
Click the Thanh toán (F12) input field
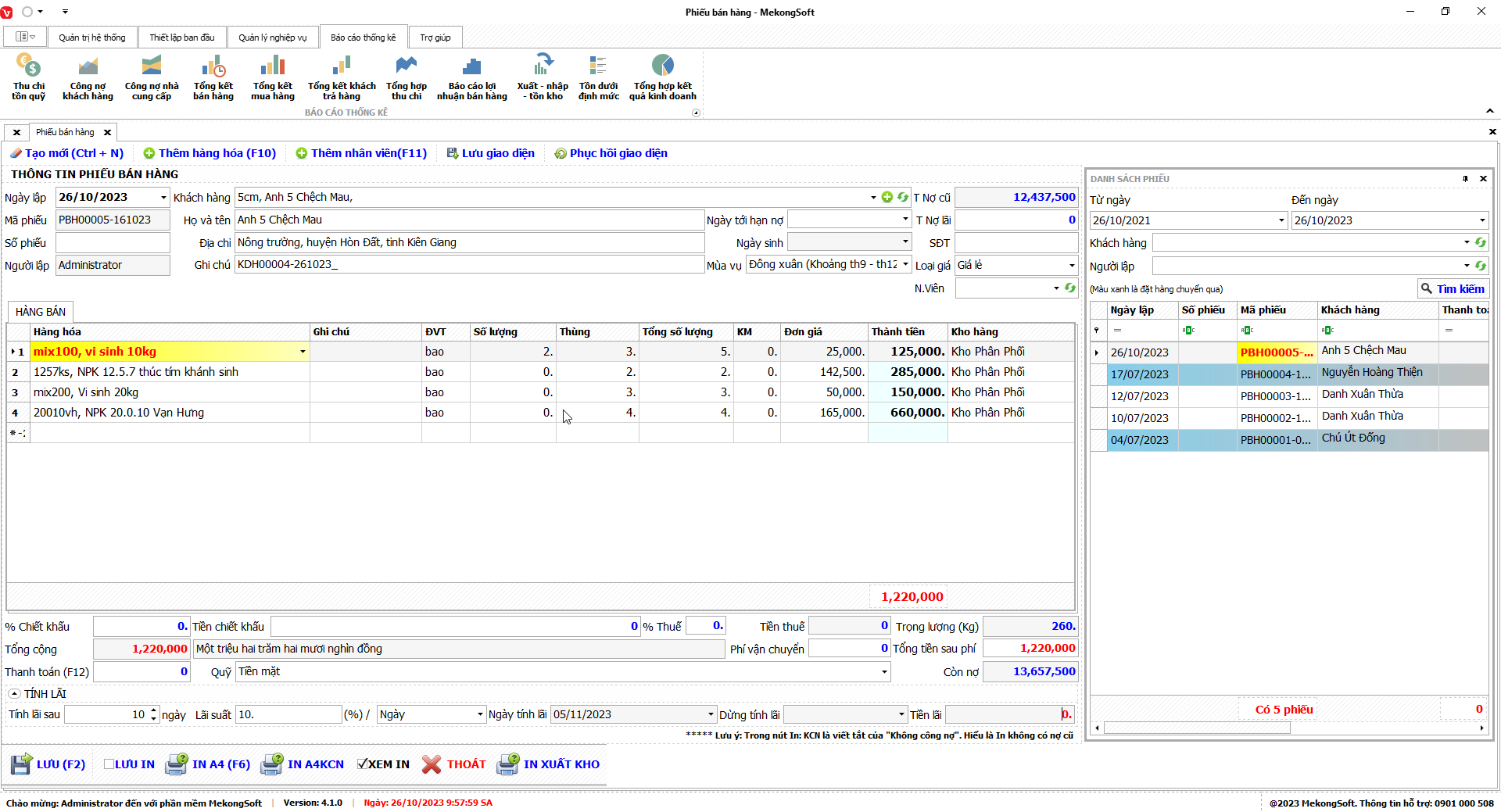pos(142,672)
